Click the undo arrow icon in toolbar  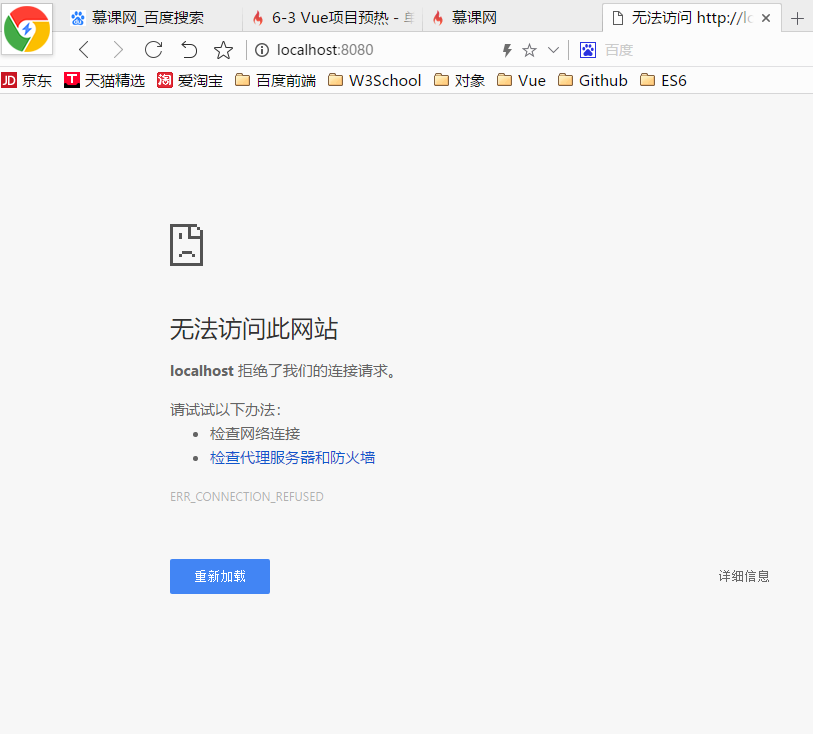tap(188, 49)
